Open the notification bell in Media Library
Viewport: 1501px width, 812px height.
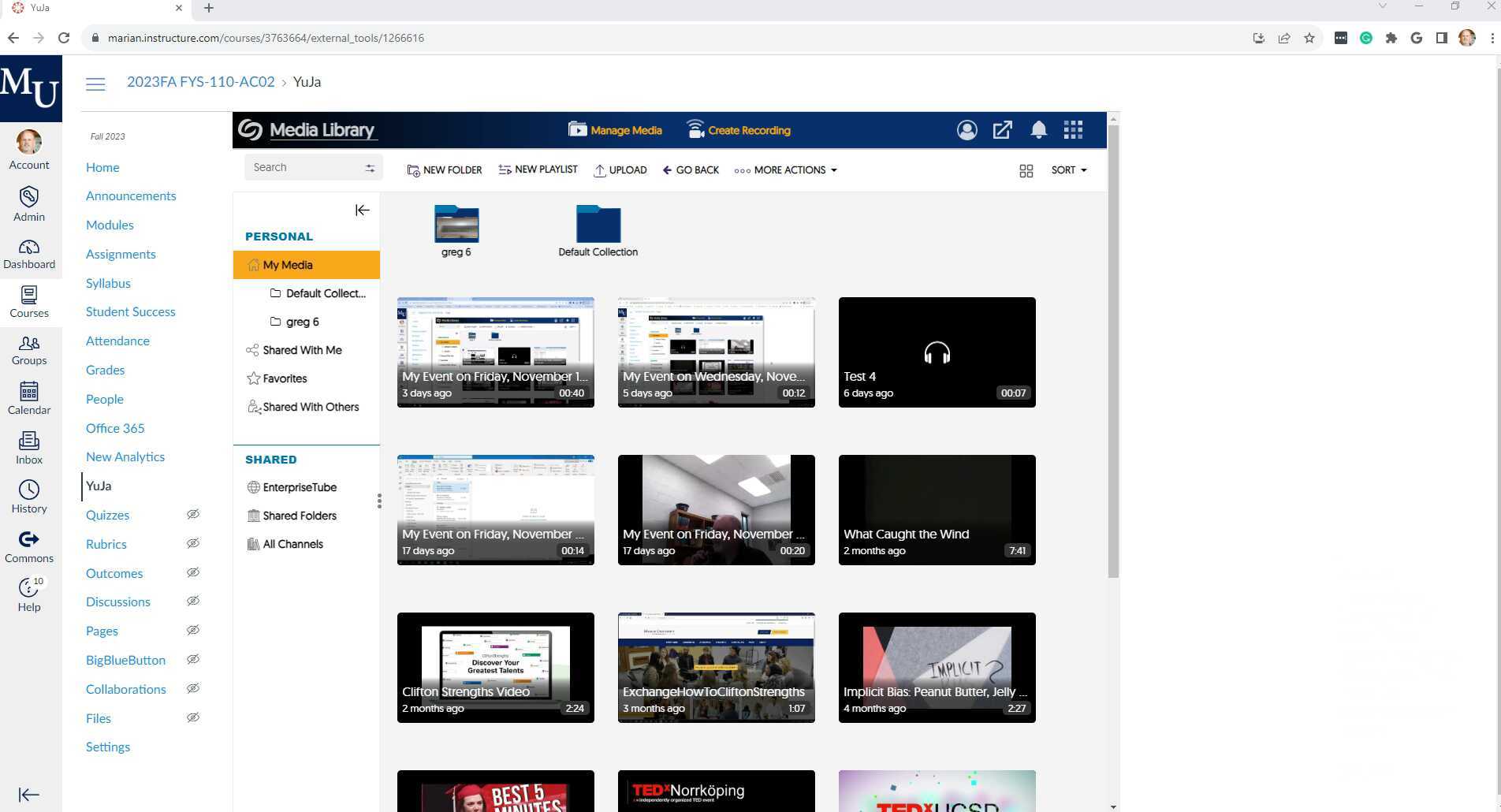point(1038,130)
